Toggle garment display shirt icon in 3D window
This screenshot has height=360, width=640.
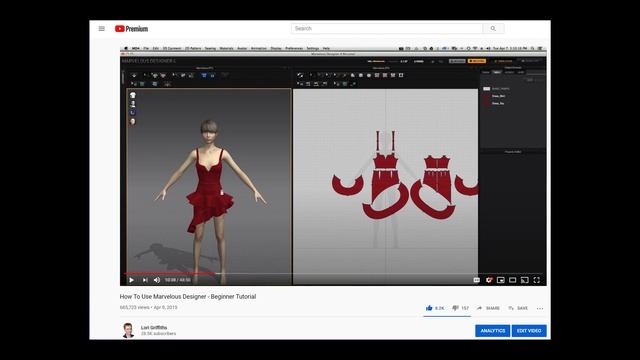click(x=133, y=95)
